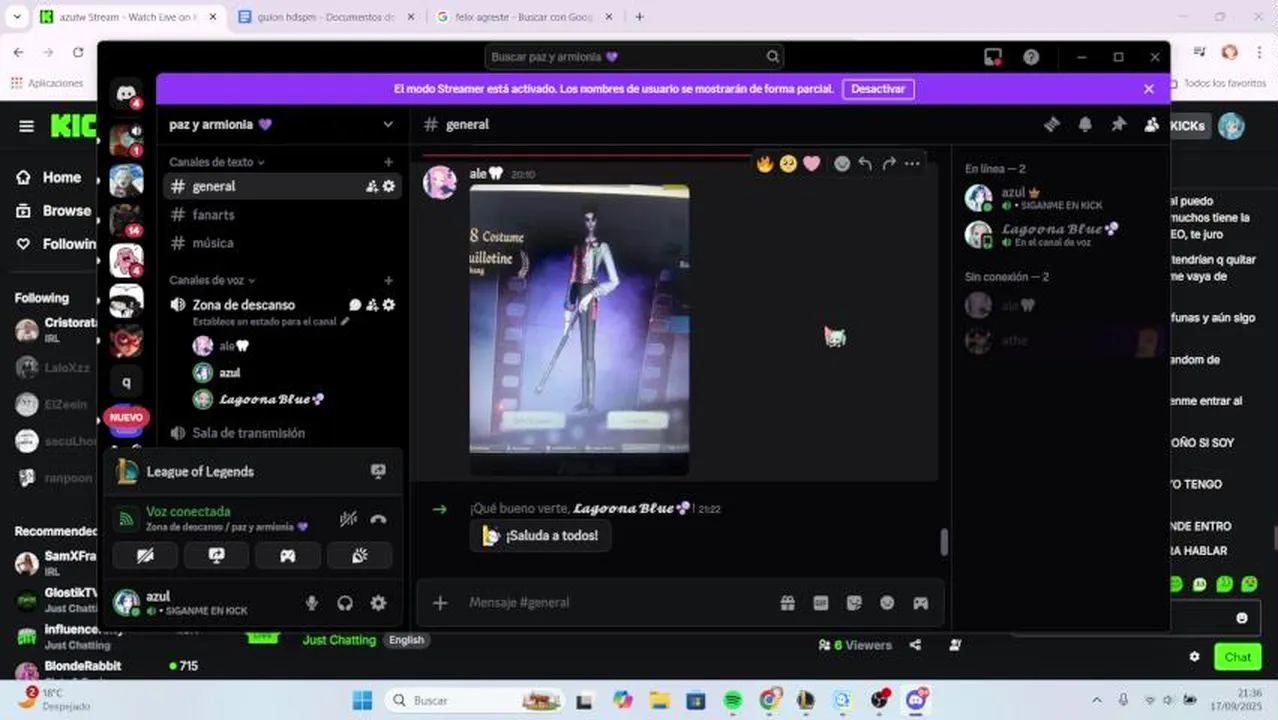
Task: Open Chrome tab list dropdown arrow
Action: tap(16, 16)
